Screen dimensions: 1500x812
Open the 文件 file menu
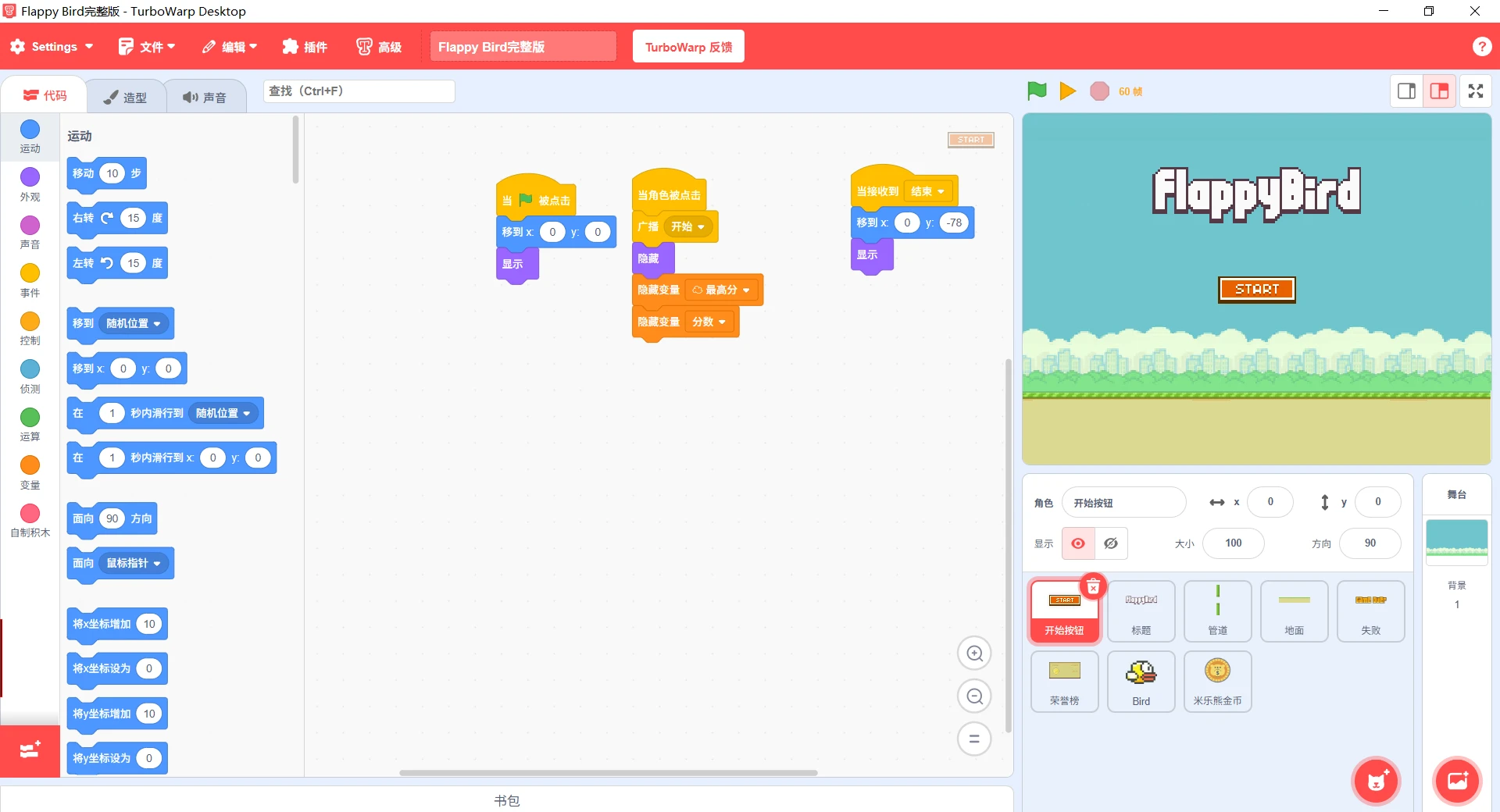coord(147,47)
